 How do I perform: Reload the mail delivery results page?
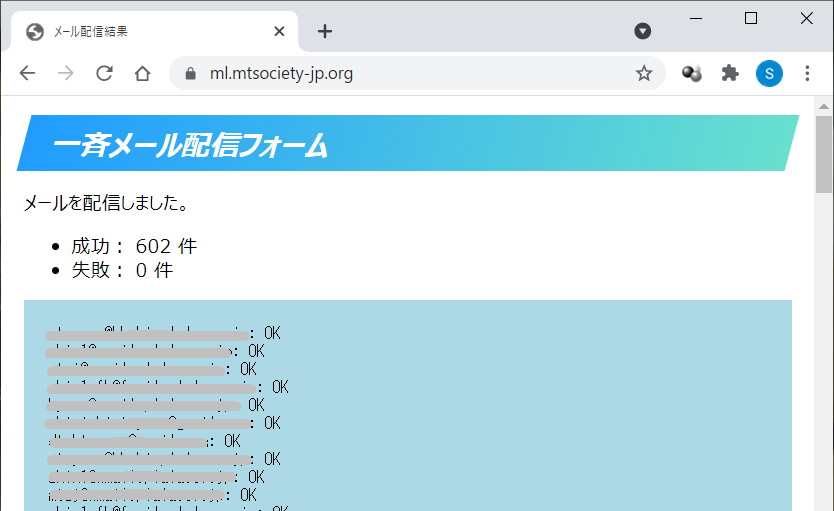tap(104, 73)
